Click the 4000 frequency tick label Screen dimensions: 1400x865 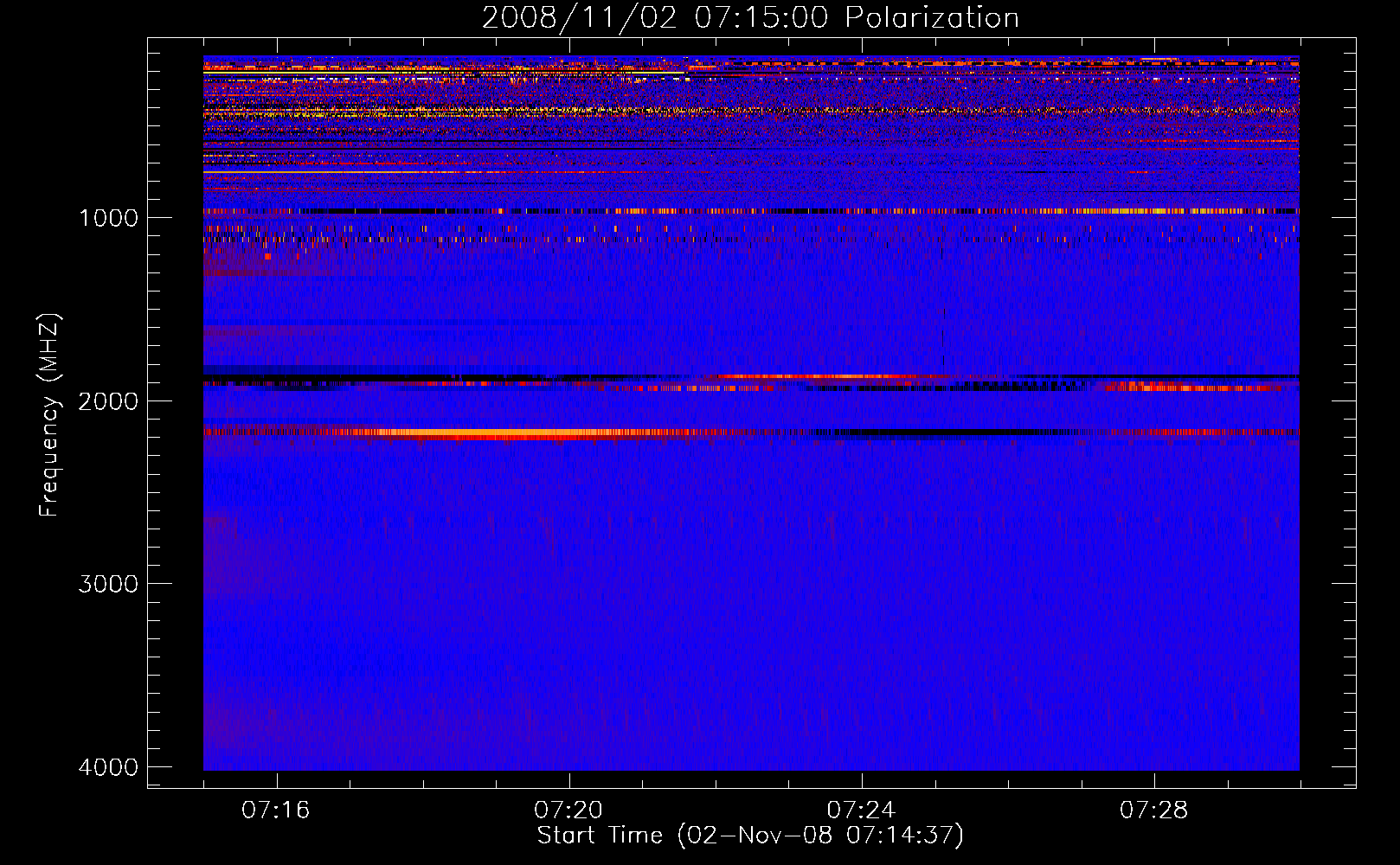point(108,767)
